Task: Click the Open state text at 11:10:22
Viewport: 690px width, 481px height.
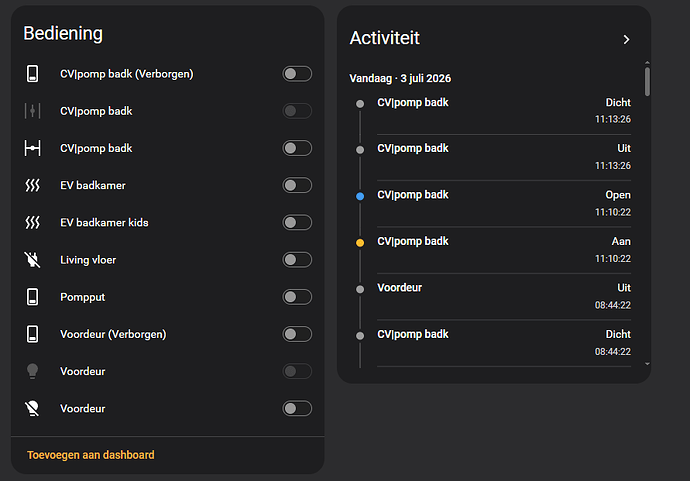Action: point(618,195)
